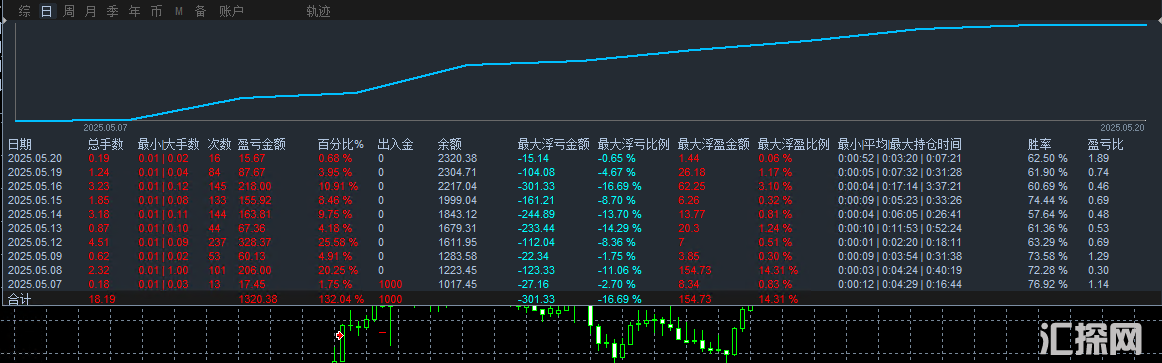This screenshot has width=1162, height=363.
Task: Click the 最大浮亏比例 column header
Action: point(634,144)
